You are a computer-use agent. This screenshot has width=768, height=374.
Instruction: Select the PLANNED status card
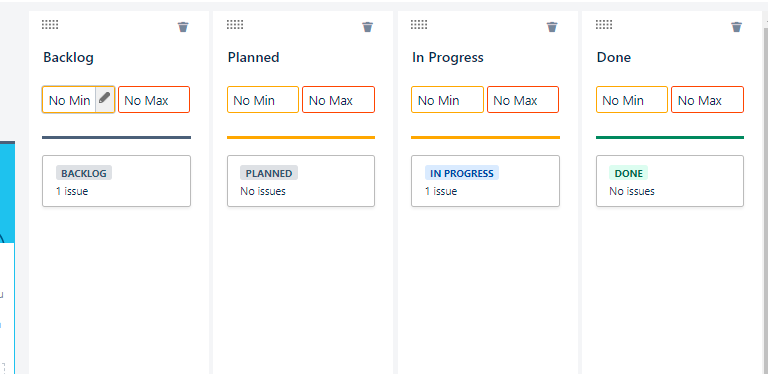coord(301,181)
